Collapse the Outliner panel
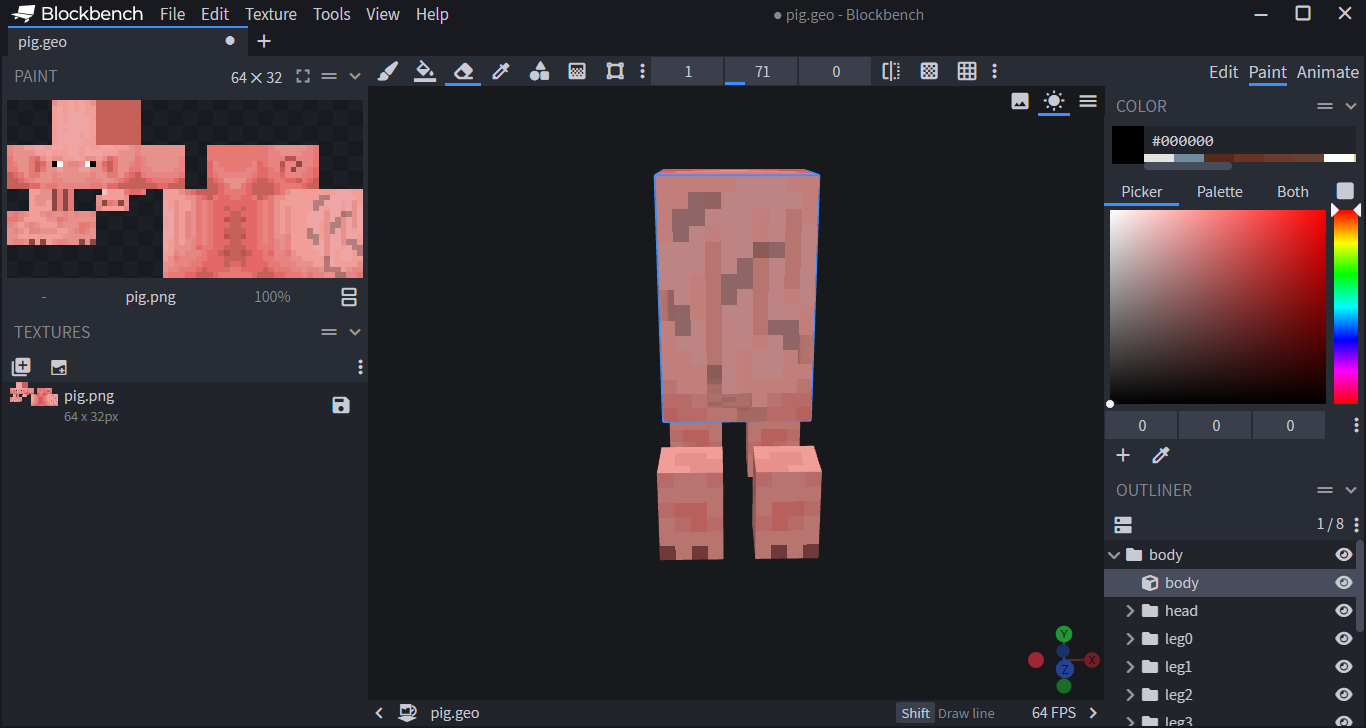Screen dimensions: 1366x728 1350,490
